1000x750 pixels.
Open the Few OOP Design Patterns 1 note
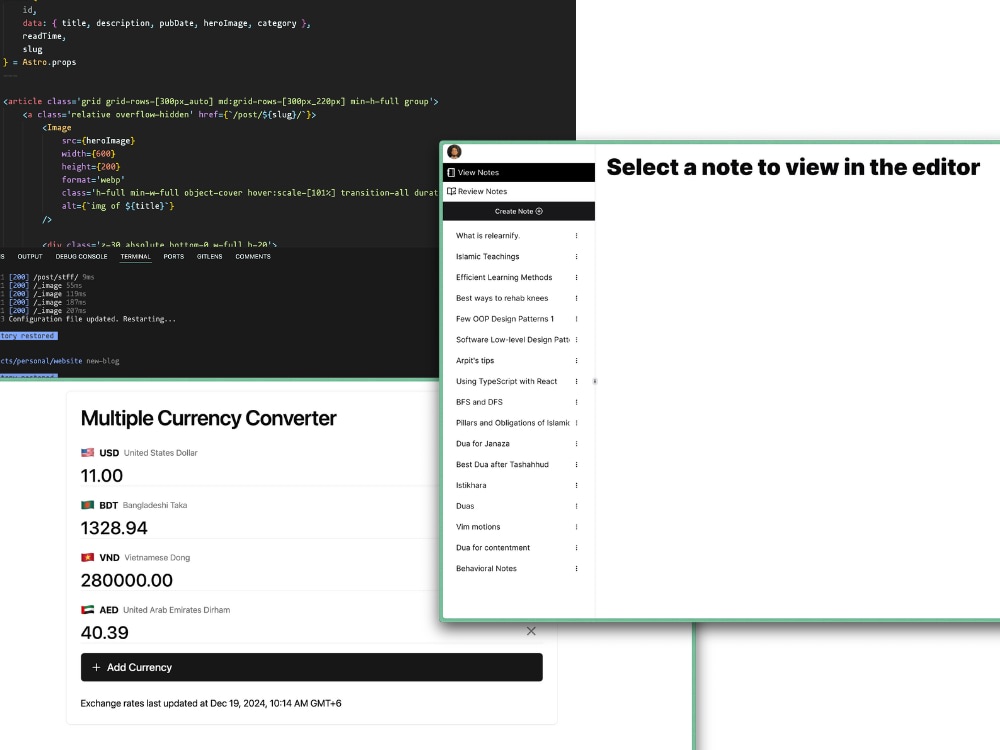tap(504, 319)
